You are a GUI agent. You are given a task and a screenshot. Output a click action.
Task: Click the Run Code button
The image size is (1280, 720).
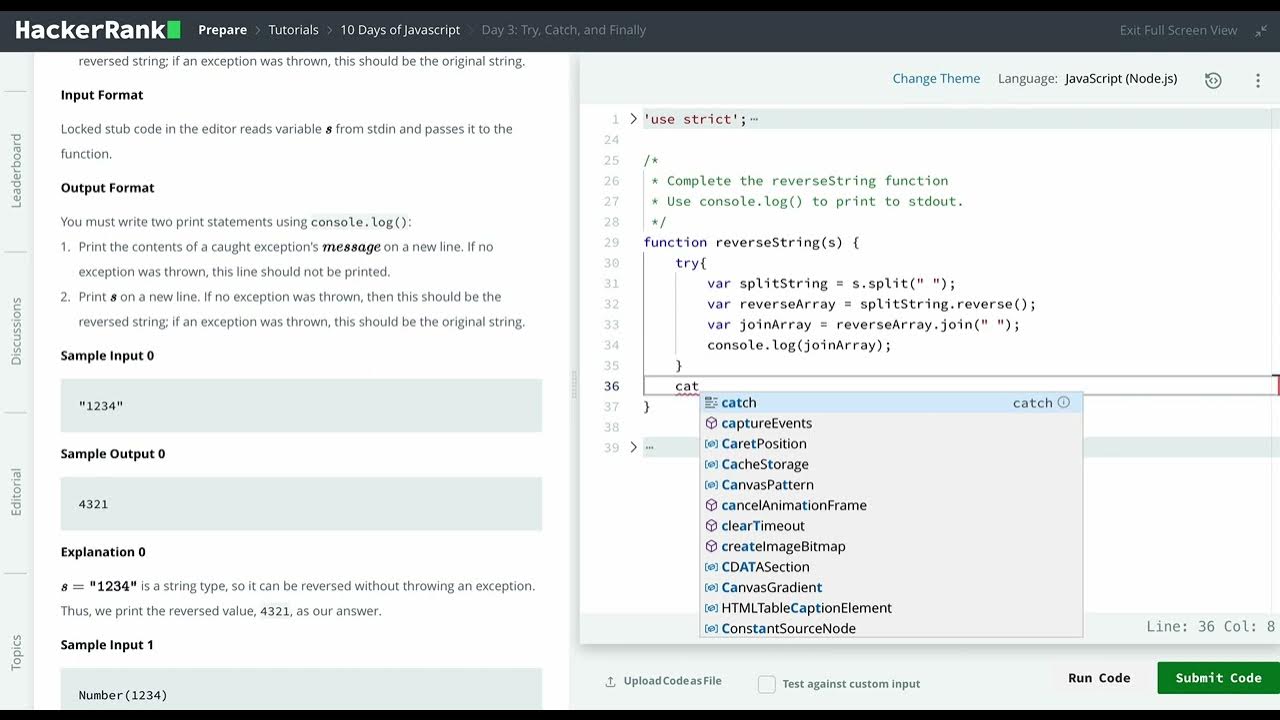tap(1099, 678)
